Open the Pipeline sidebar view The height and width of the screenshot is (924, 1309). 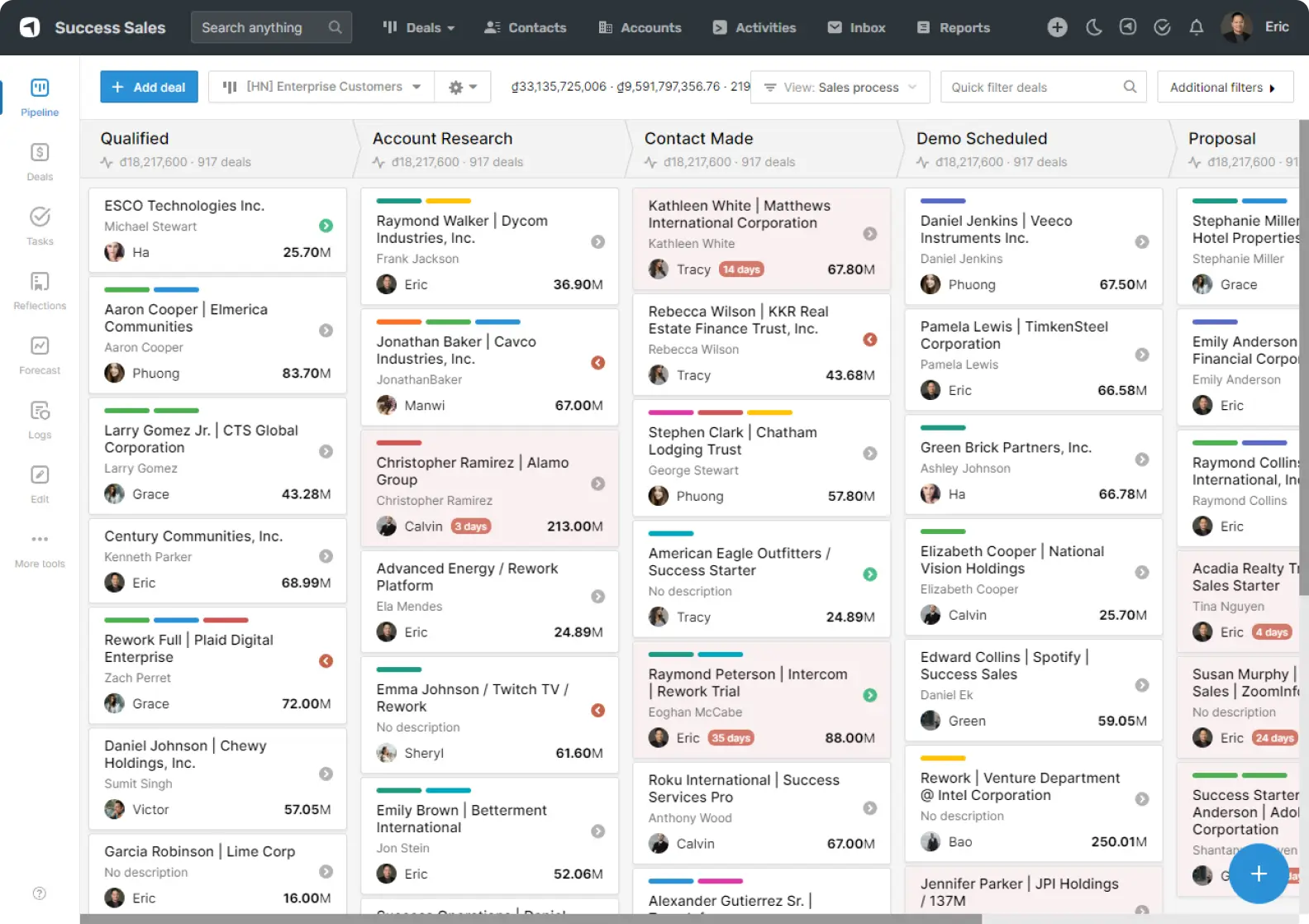[x=40, y=98]
